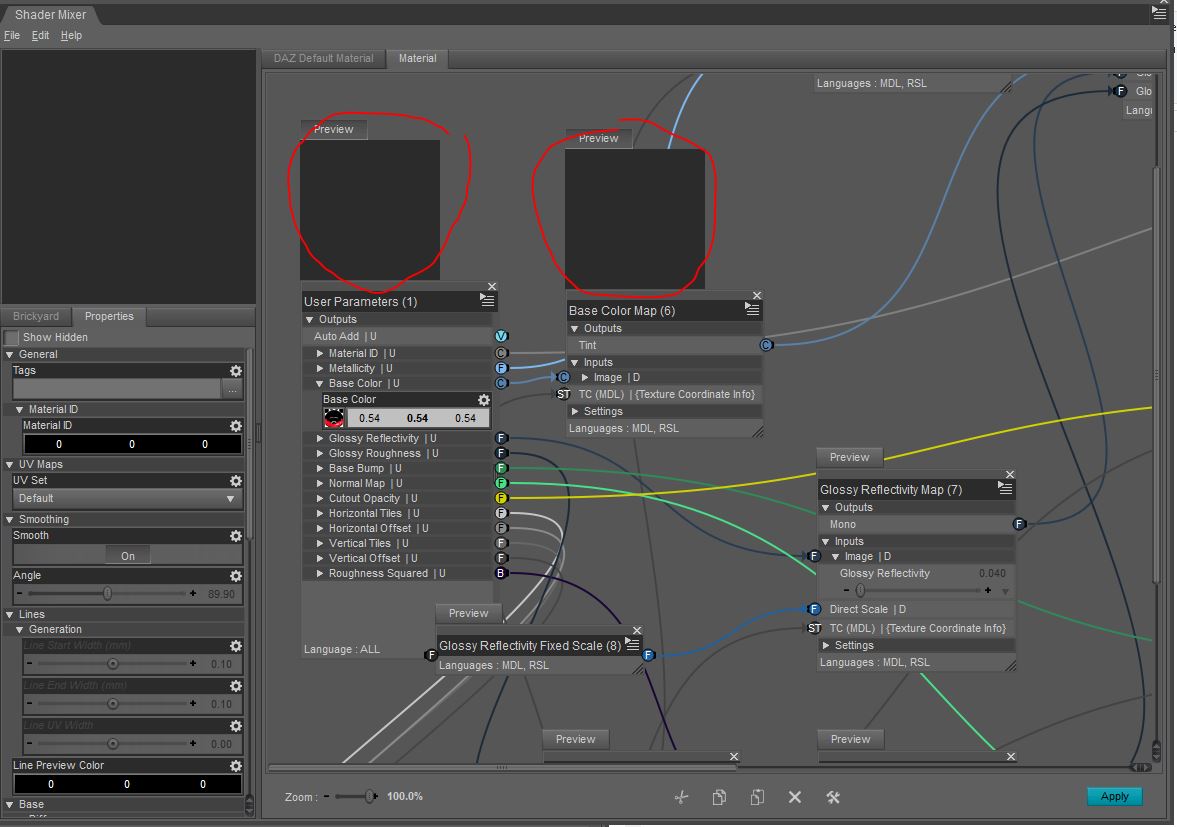Collapse the Lines section

point(10,614)
